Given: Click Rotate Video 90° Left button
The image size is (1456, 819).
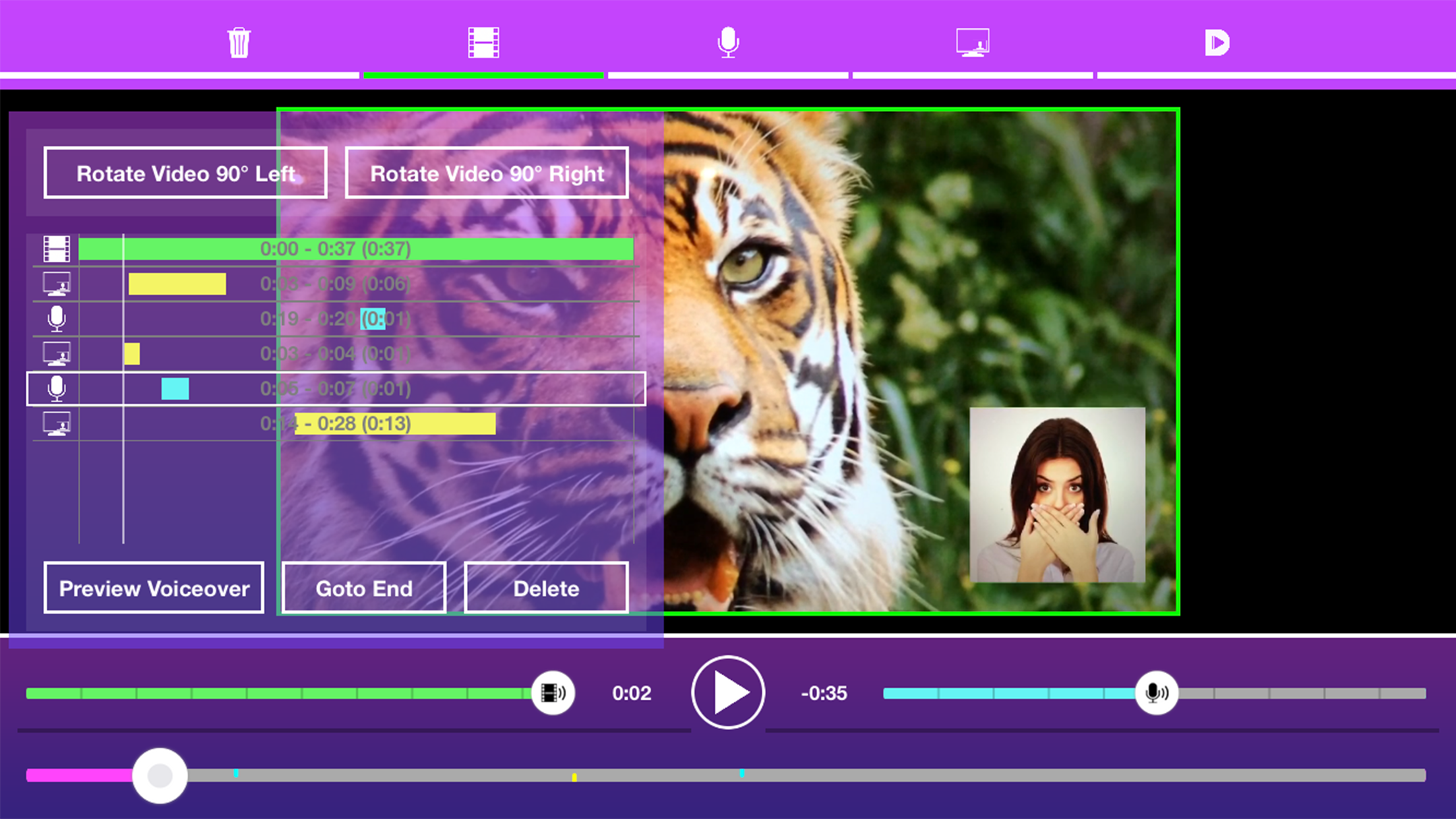Looking at the screenshot, I should click(x=185, y=173).
